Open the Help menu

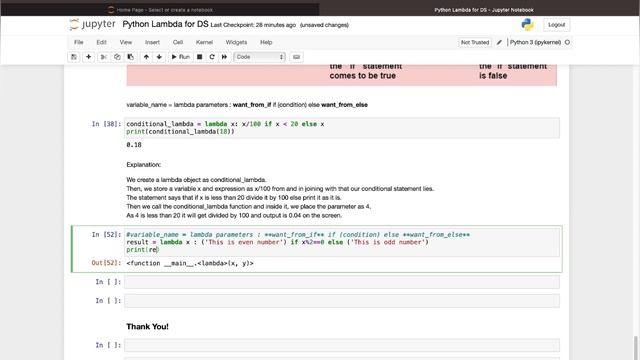tap(266, 42)
